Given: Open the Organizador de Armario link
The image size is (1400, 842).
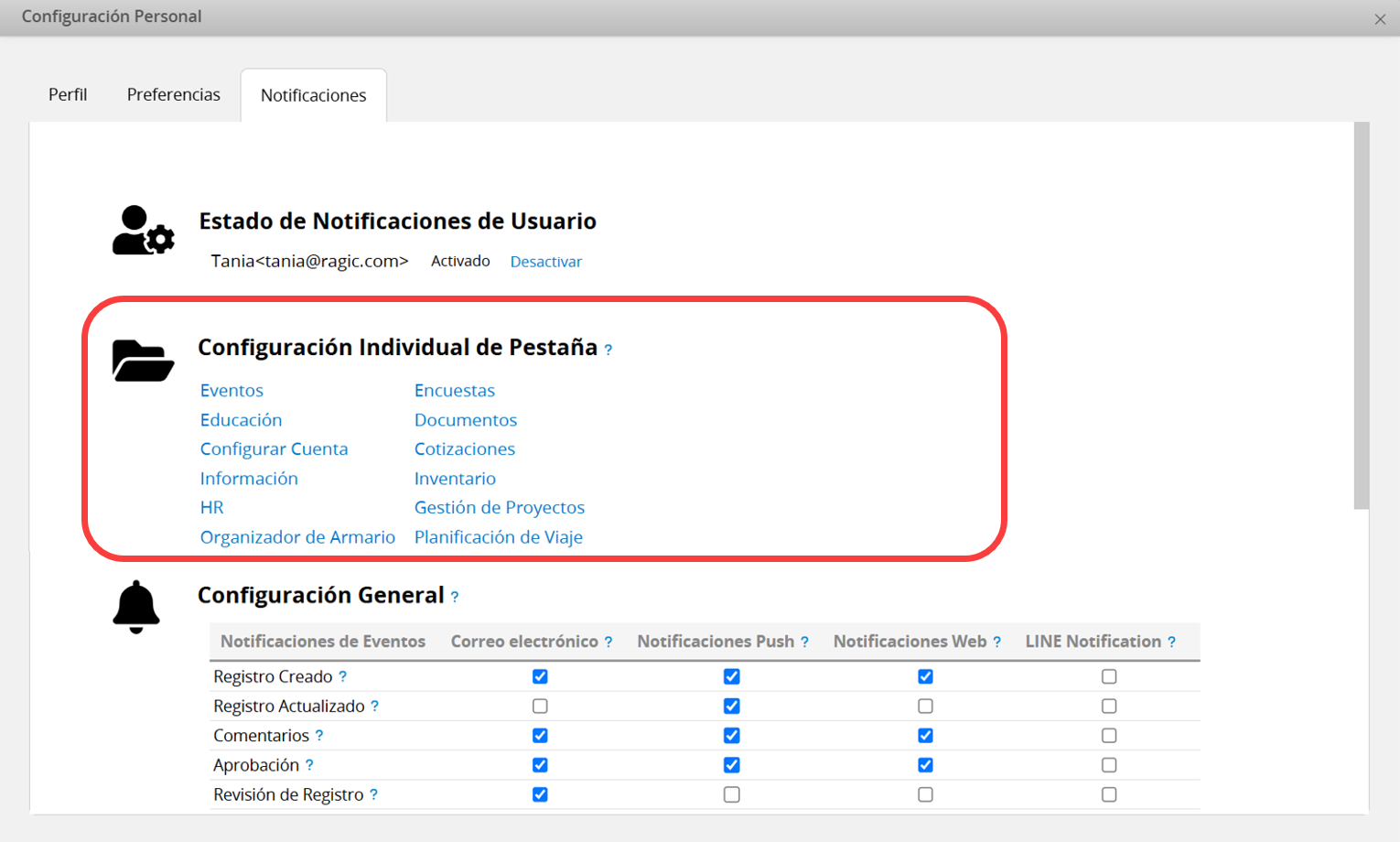Looking at the screenshot, I should 297,537.
